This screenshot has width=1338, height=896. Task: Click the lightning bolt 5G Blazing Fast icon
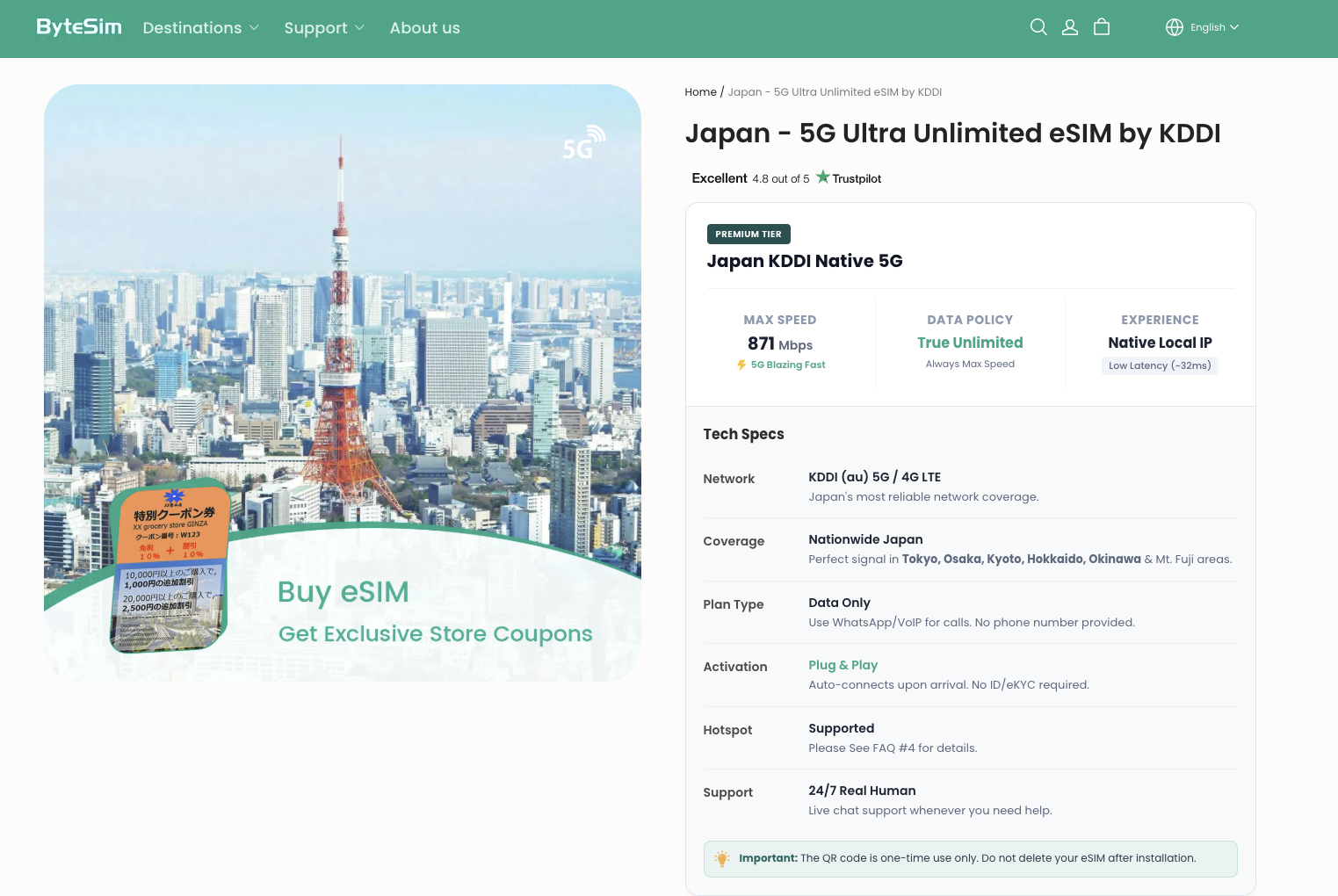pos(741,365)
